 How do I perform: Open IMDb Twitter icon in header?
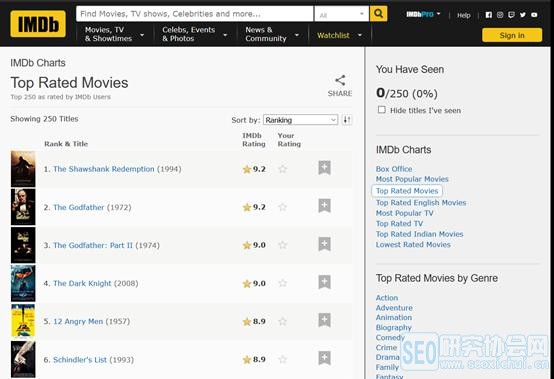click(523, 15)
